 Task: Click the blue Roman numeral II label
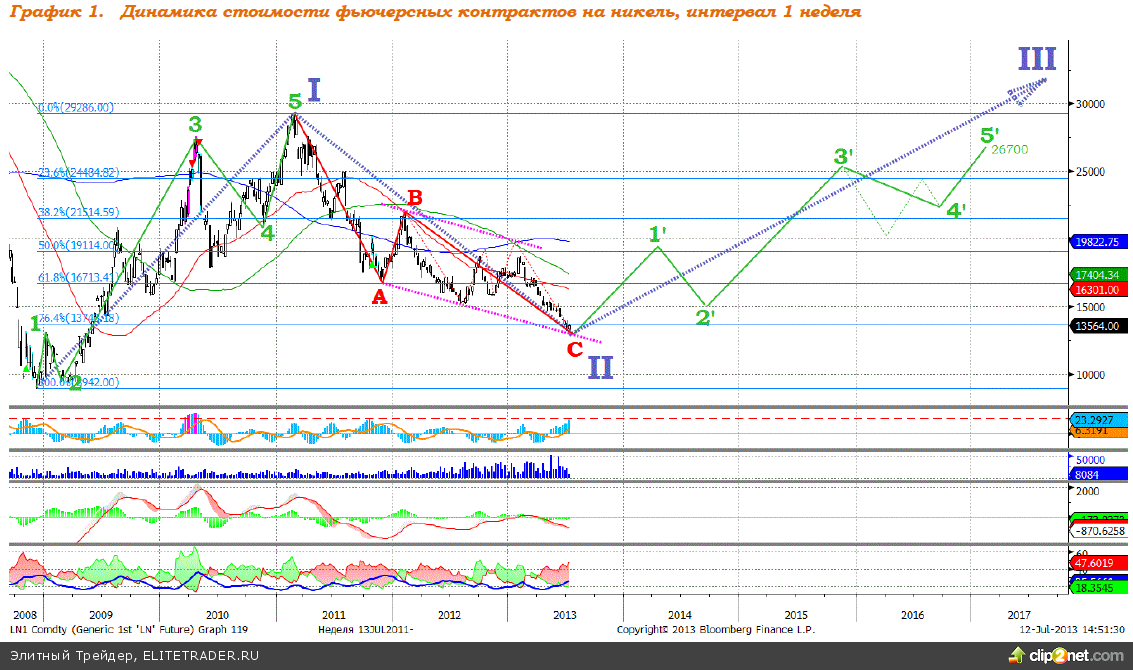click(600, 367)
